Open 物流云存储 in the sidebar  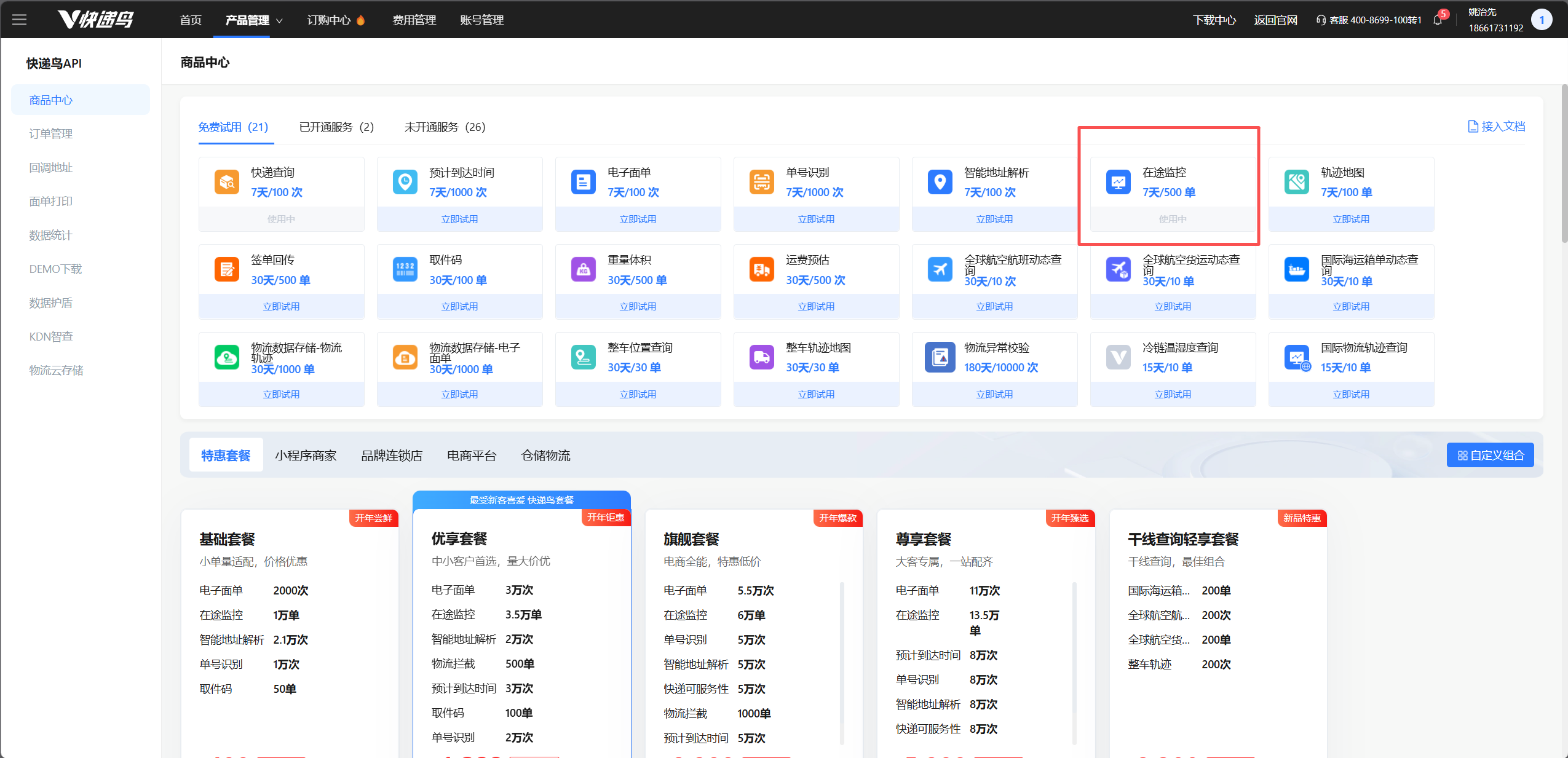point(57,371)
